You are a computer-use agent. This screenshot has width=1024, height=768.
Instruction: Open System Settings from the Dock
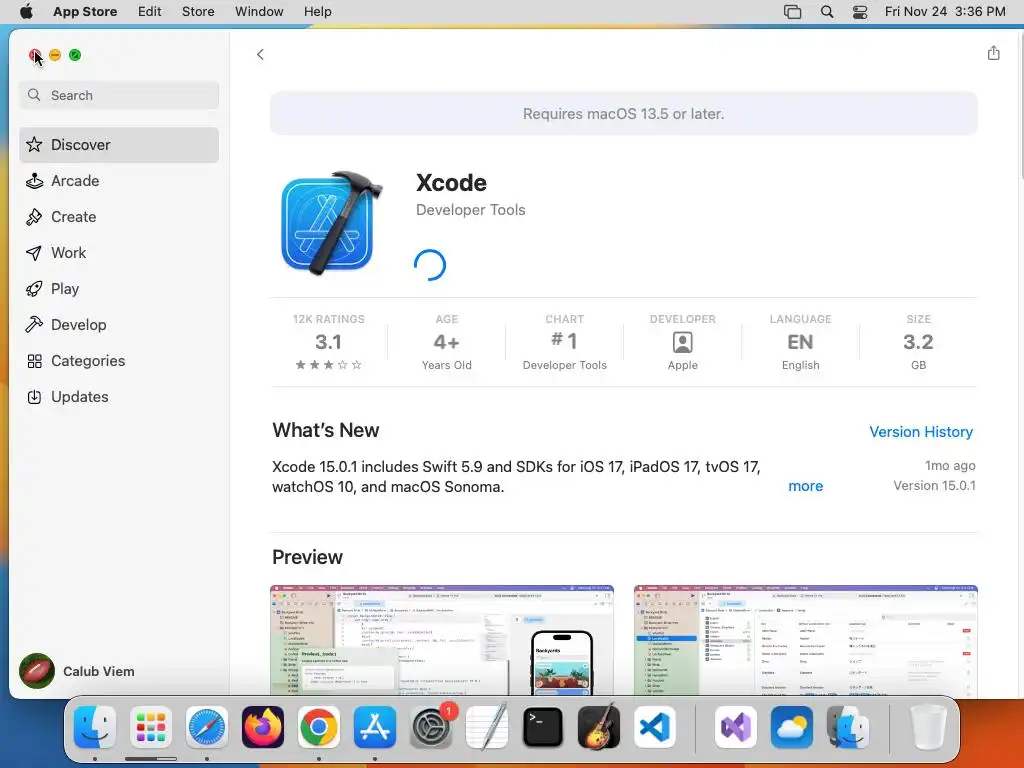431,727
